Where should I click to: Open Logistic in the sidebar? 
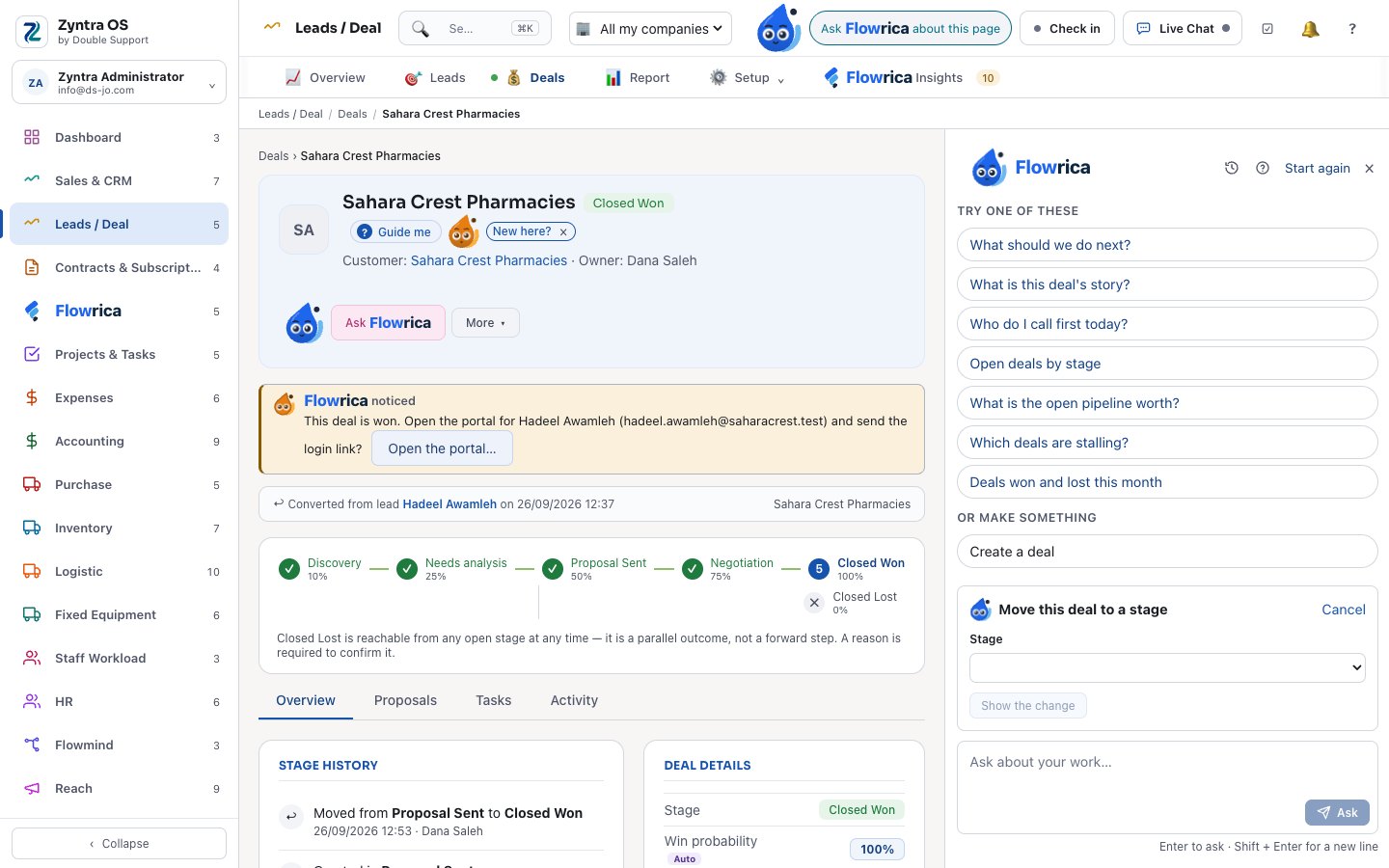click(x=120, y=572)
